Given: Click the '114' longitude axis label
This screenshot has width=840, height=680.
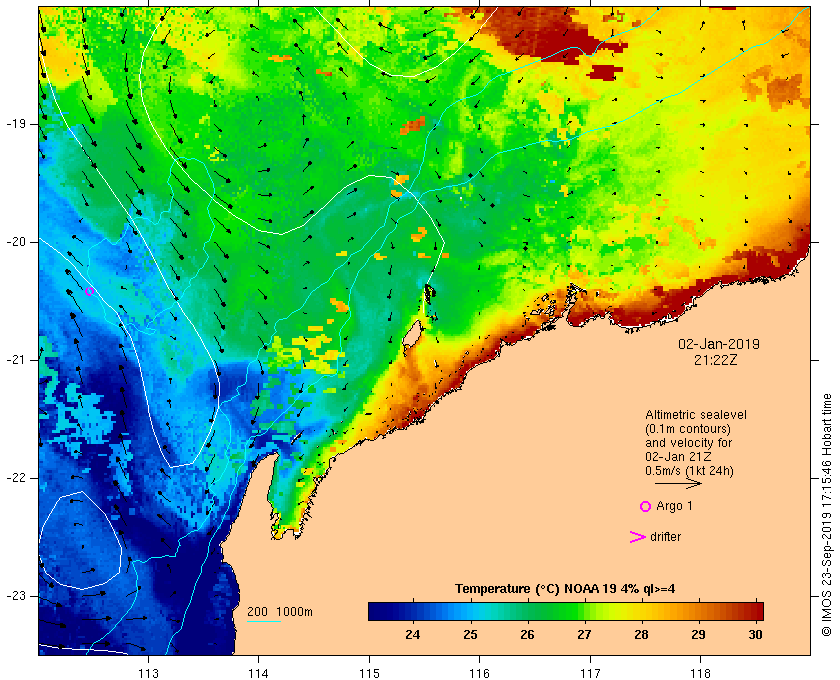Looking at the screenshot, I should click(x=259, y=673).
